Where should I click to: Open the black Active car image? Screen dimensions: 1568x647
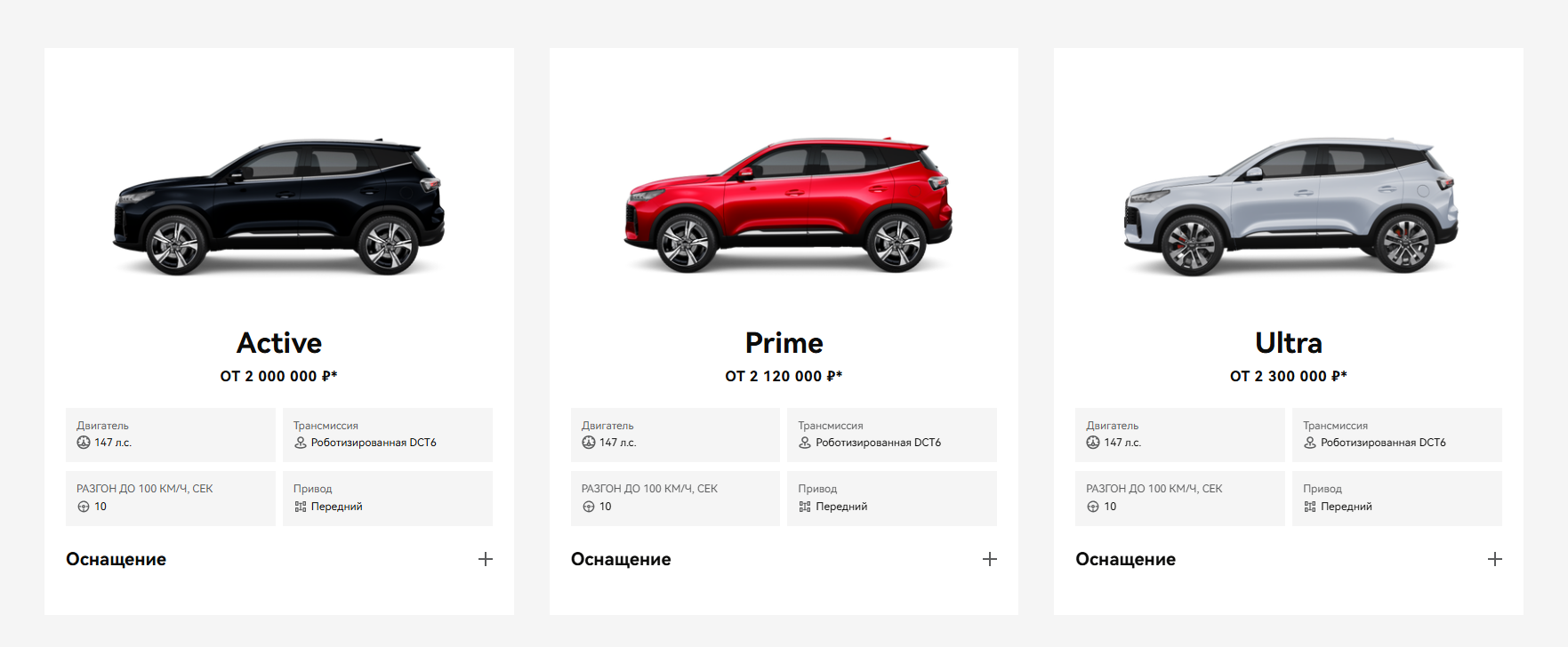pos(278,206)
